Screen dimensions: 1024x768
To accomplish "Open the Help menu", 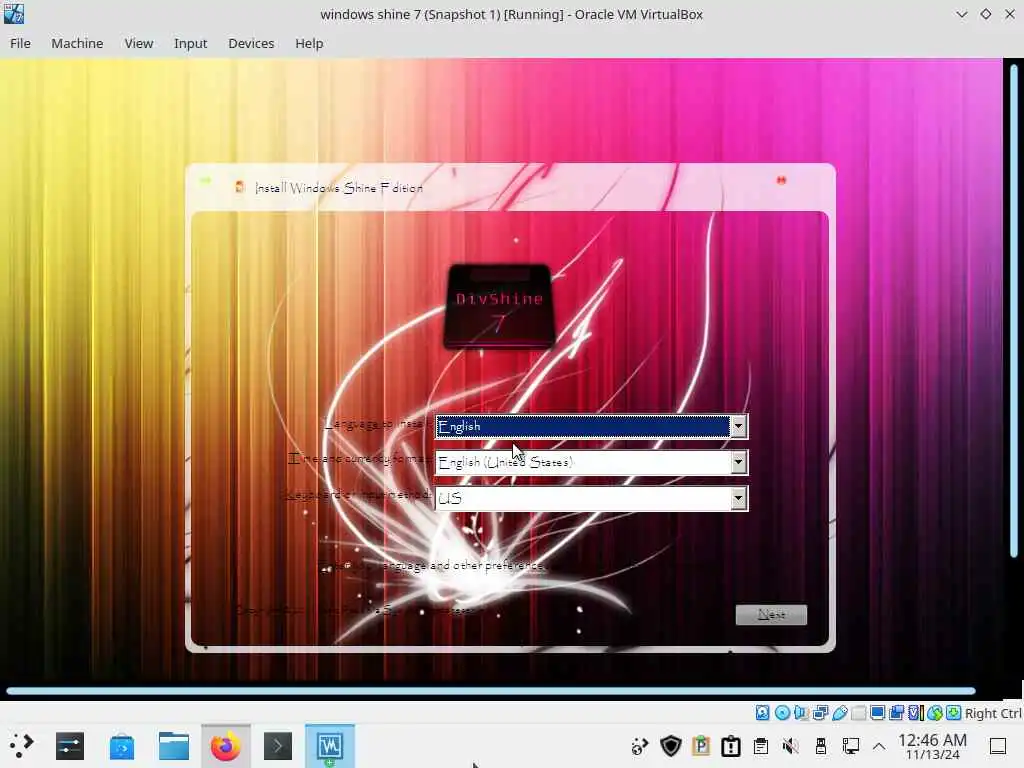I will click(309, 43).
